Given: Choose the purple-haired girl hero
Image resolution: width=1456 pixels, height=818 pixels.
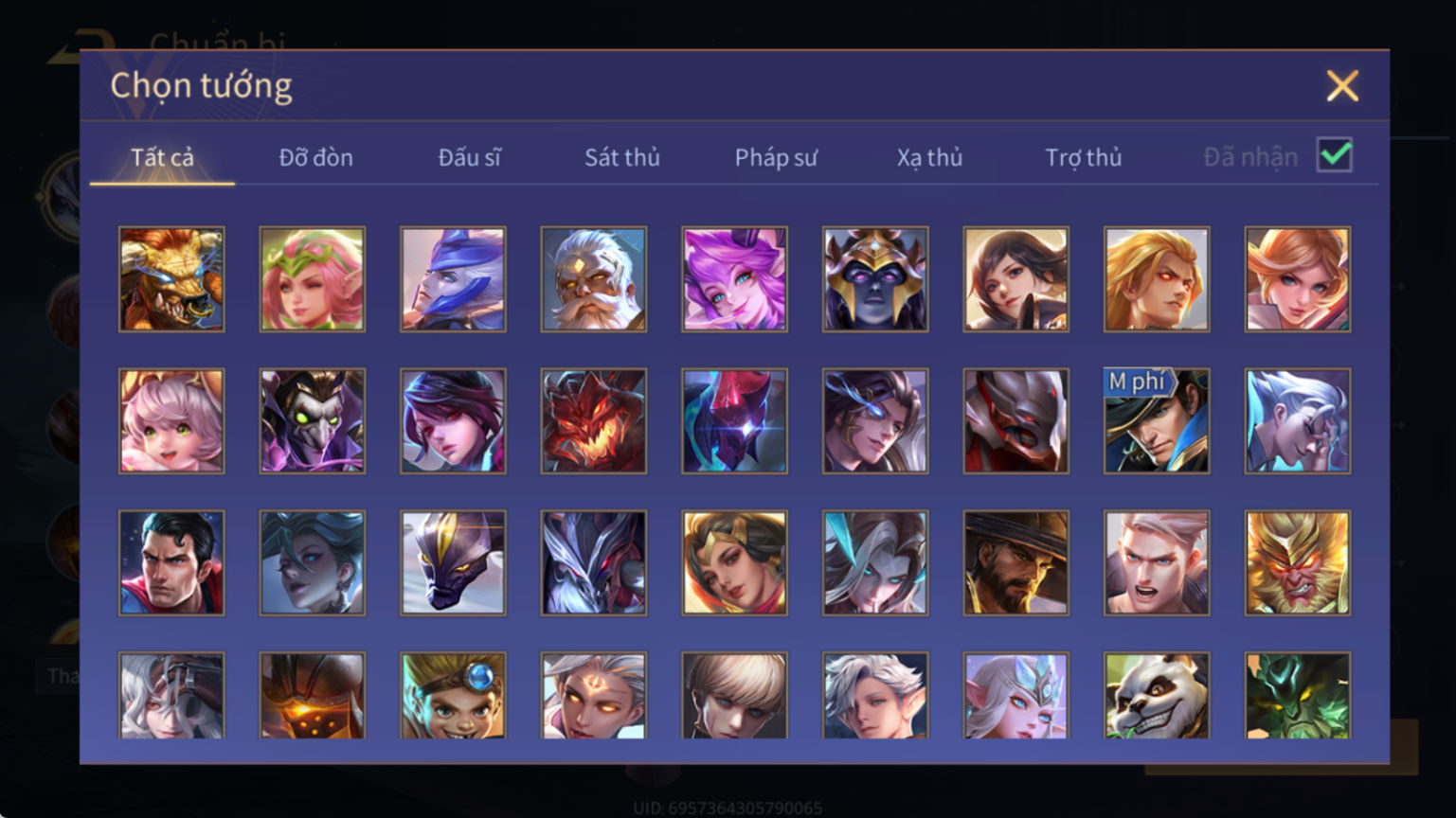Looking at the screenshot, I should (734, 279).
